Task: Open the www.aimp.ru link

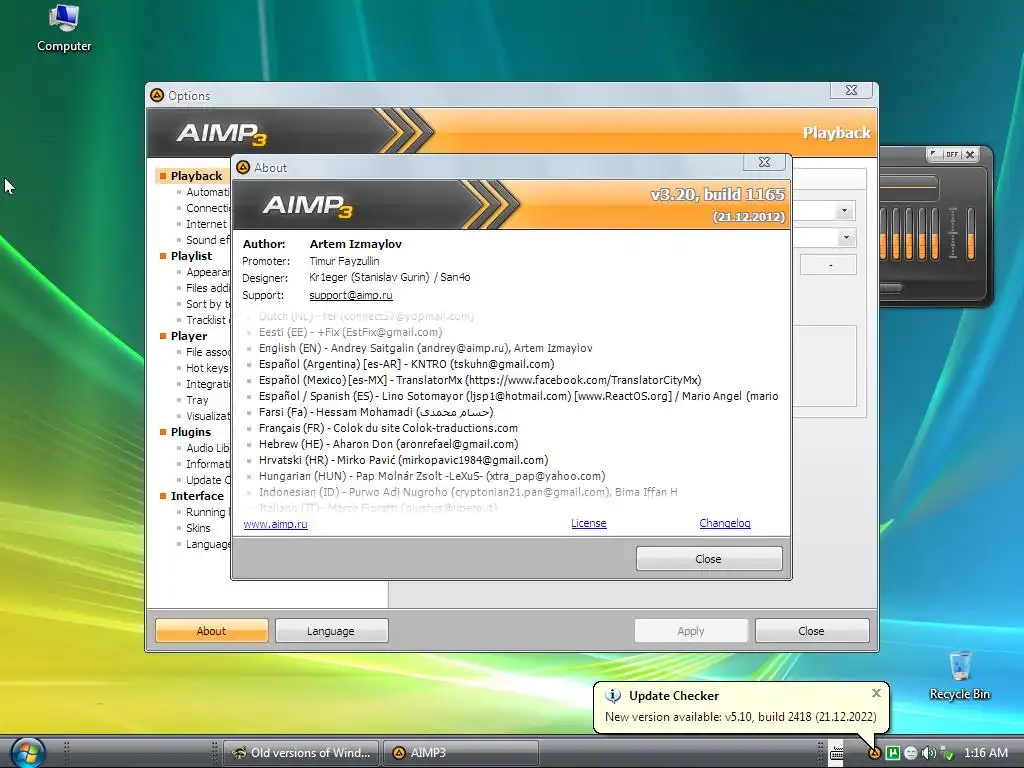Action: click(x=275, y=524)
